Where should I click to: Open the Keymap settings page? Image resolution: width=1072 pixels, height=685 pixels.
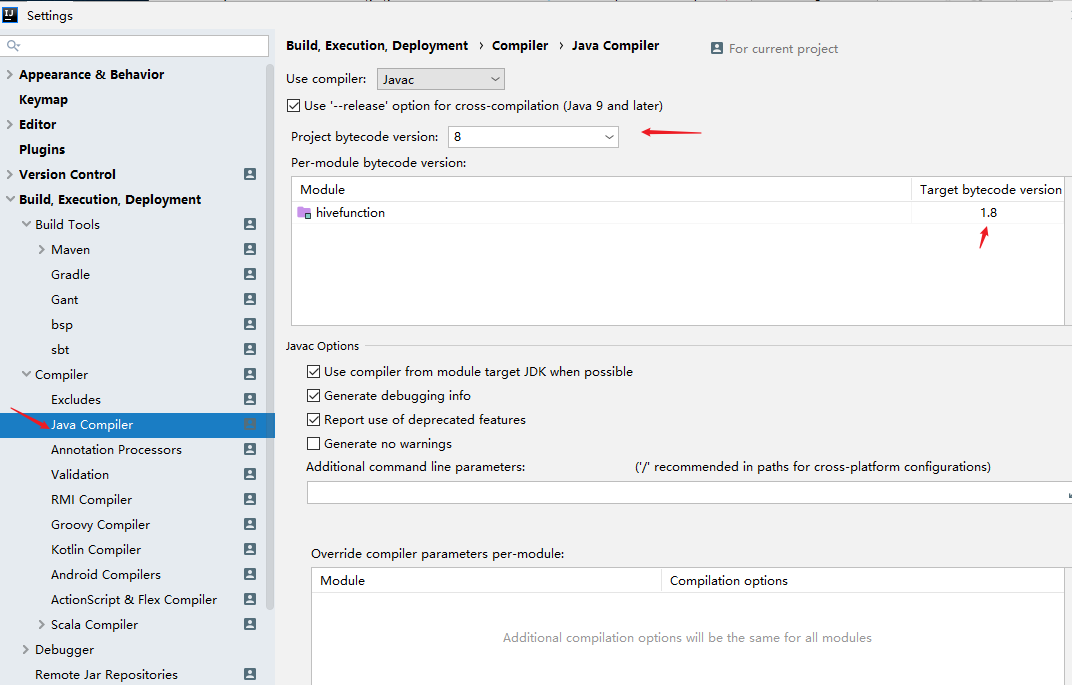click(x=43, y=100)
